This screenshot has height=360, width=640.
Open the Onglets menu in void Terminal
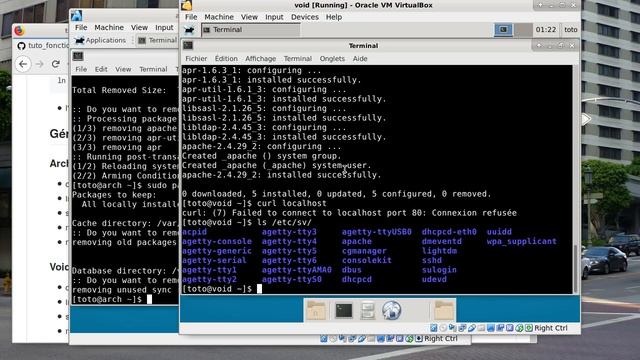tap(332, 59)
